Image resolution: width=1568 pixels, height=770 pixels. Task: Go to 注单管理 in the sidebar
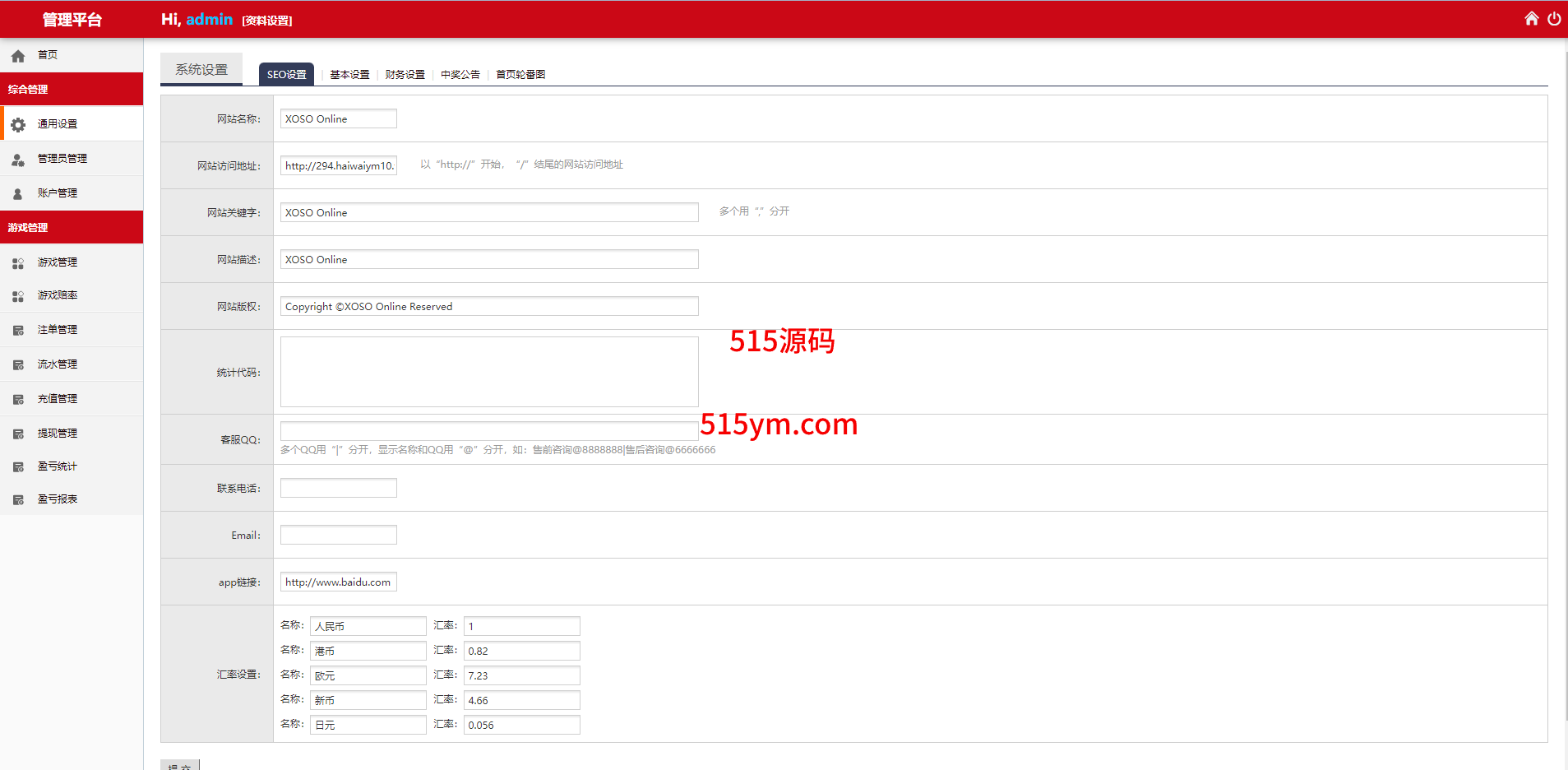[57, 330]
